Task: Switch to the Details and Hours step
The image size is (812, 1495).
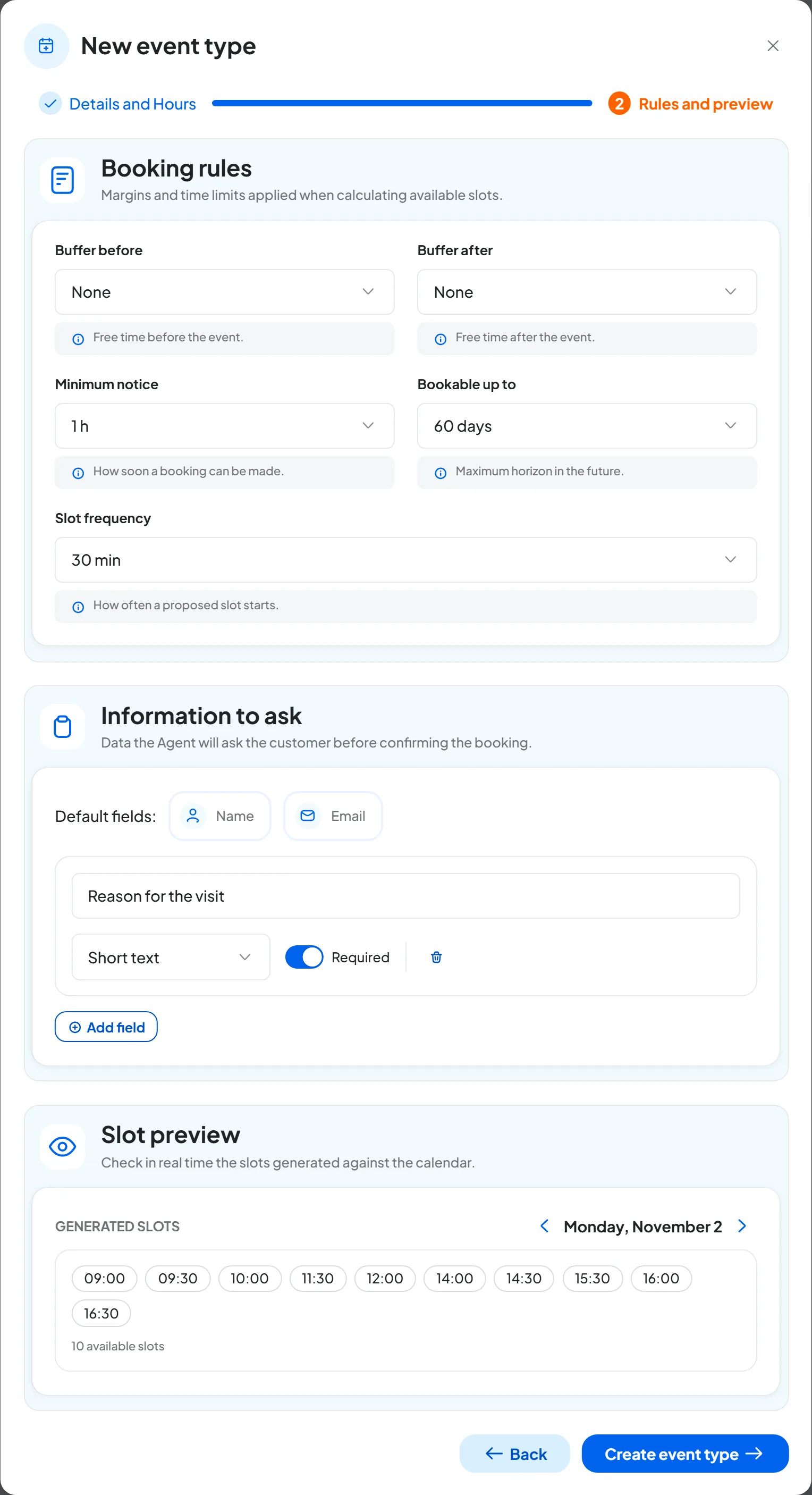Action: (x=118, y=104)
